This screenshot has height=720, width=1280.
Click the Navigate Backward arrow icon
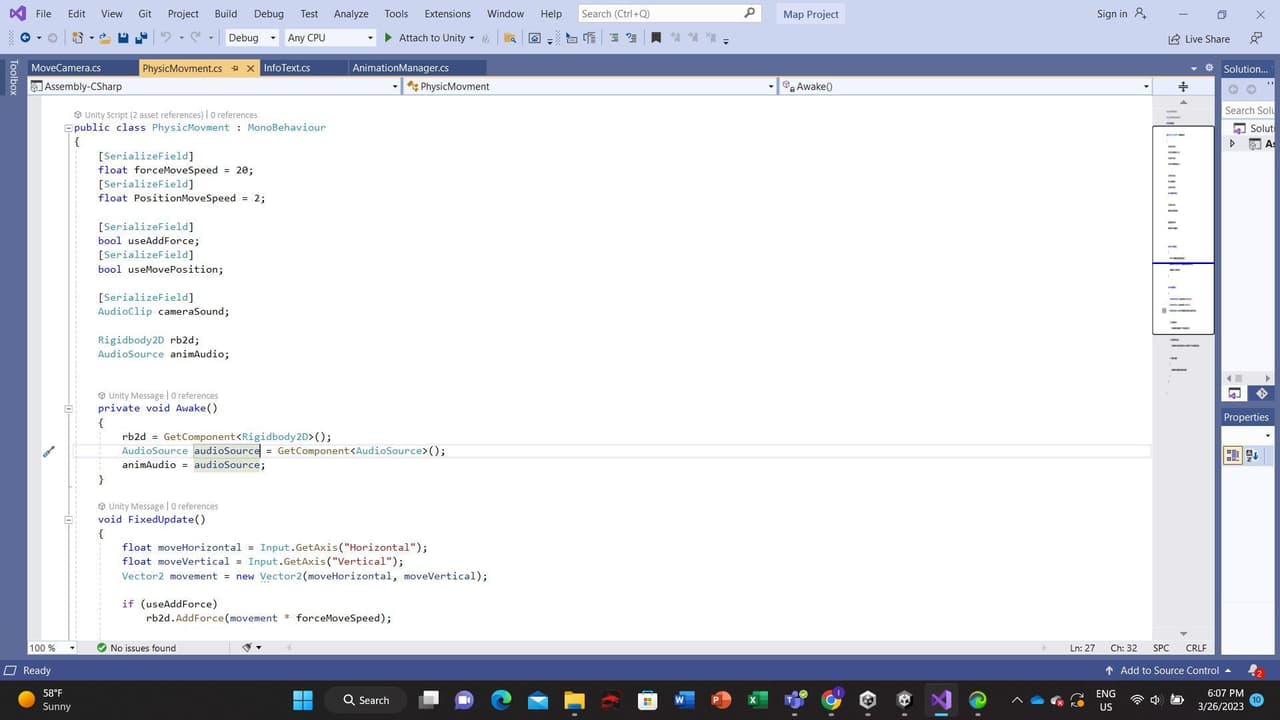(25, 38)
